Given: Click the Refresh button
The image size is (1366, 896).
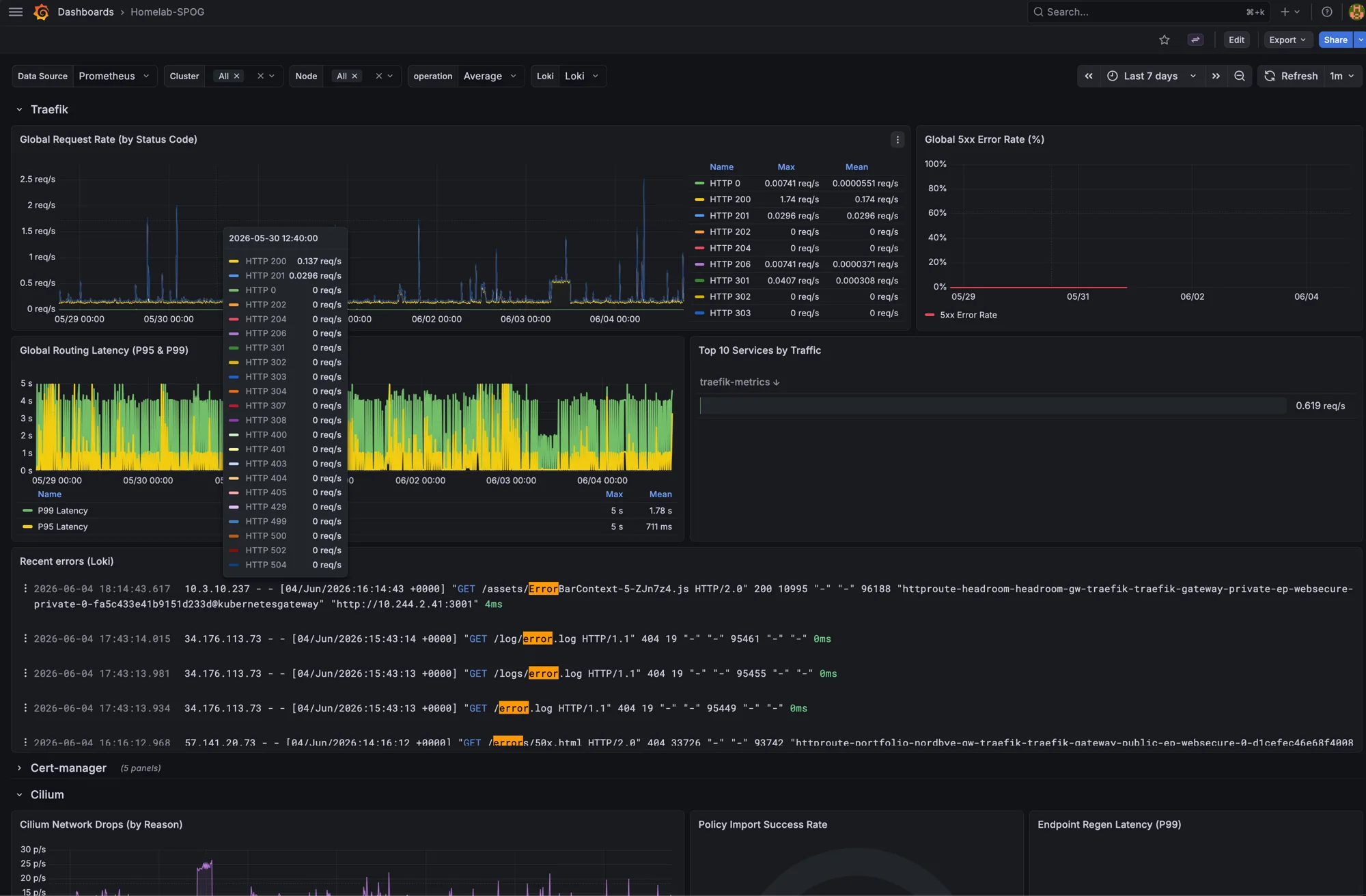Looking at the screenshot, I should click(x=1291, y=76).
